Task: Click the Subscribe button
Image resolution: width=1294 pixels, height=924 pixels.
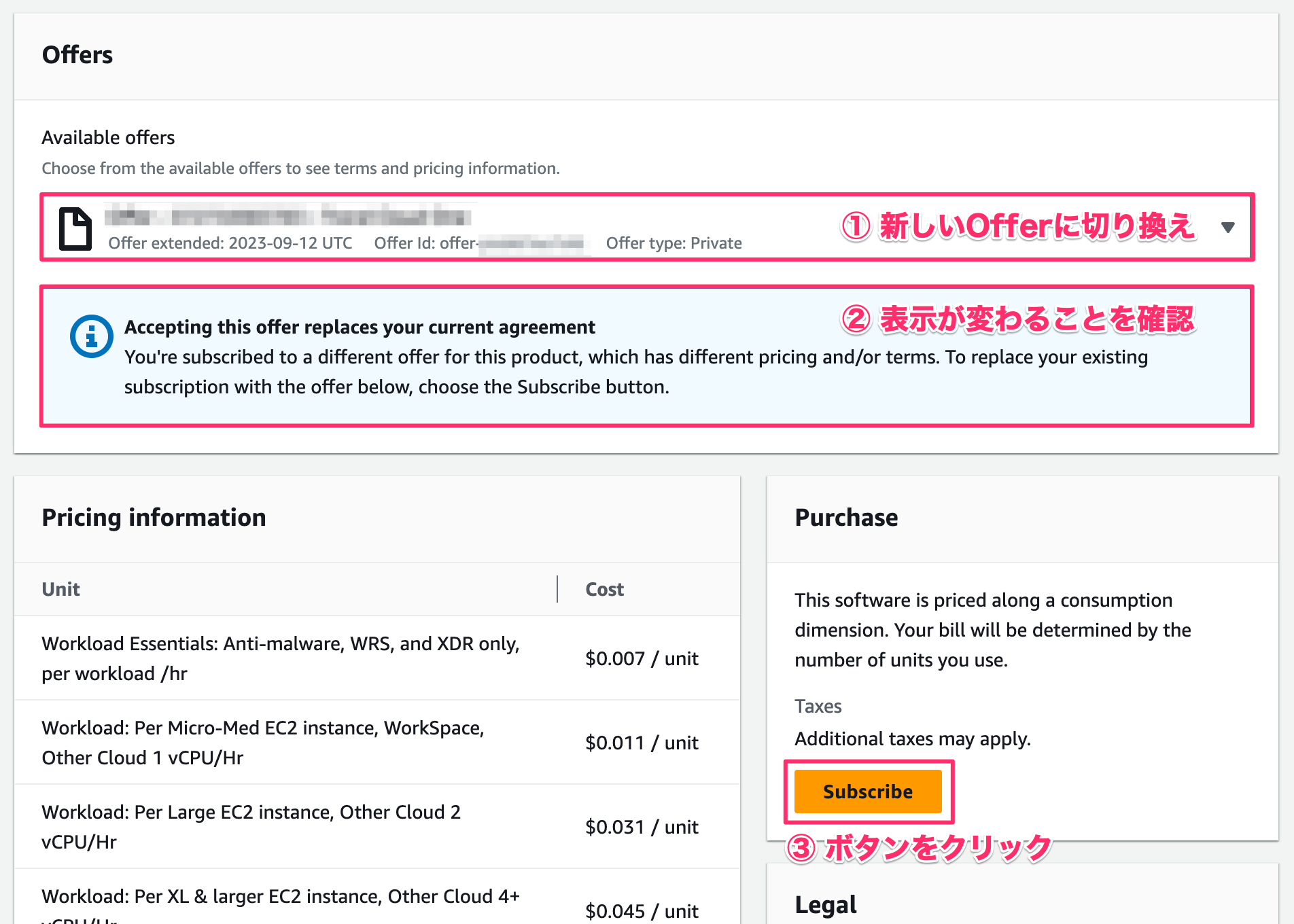Action: point(867,792)
